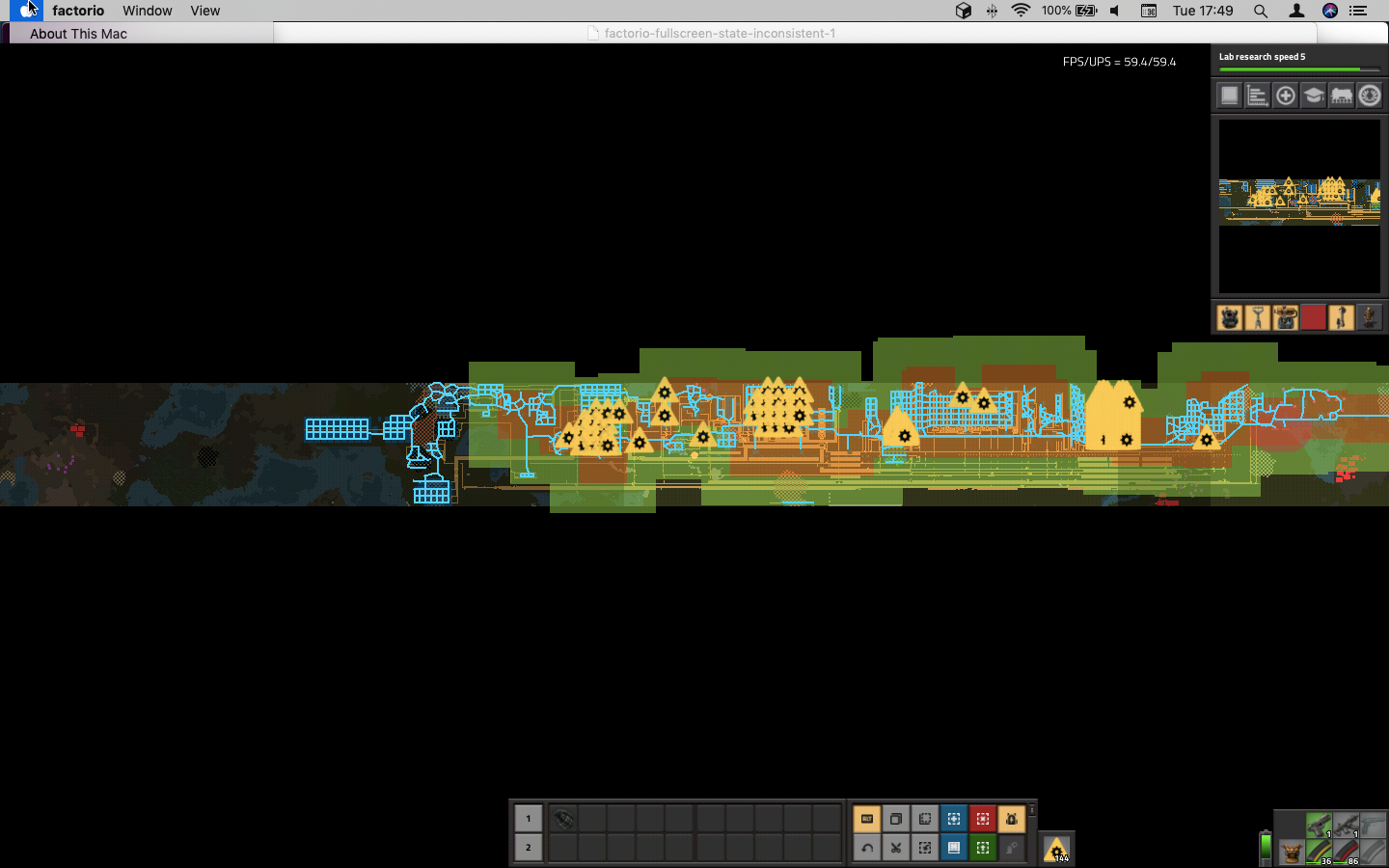Open the Bluetooth status menu
The image size is (1389, 868).
[x=992, y=11]
